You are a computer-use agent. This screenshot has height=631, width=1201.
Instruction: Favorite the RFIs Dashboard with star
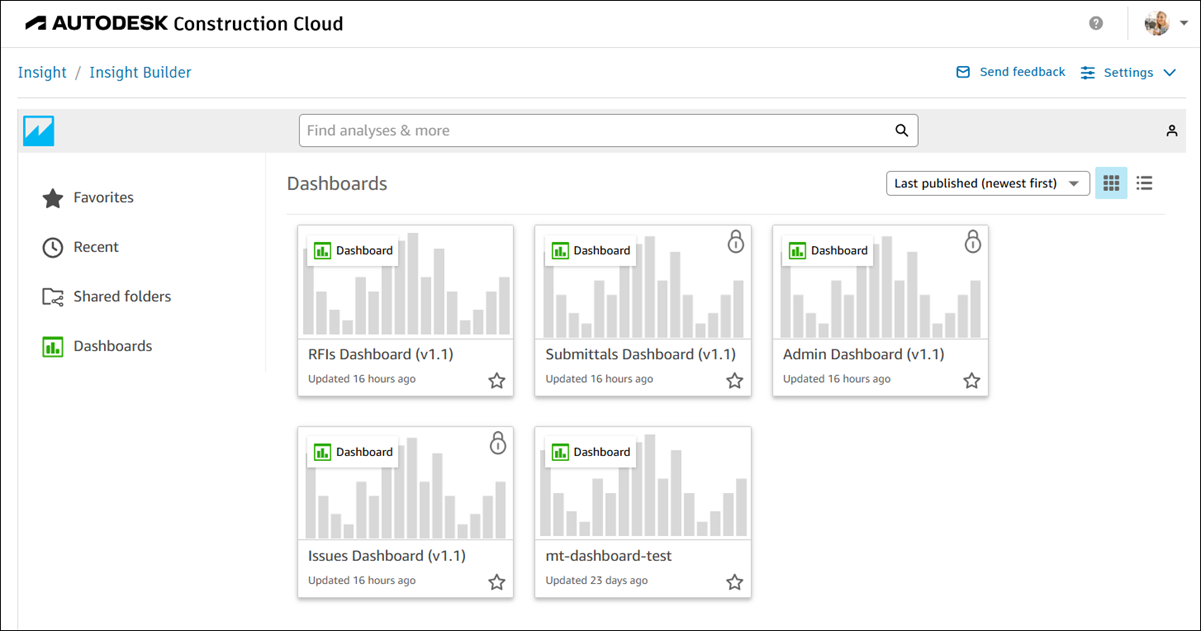pos(497,380)
